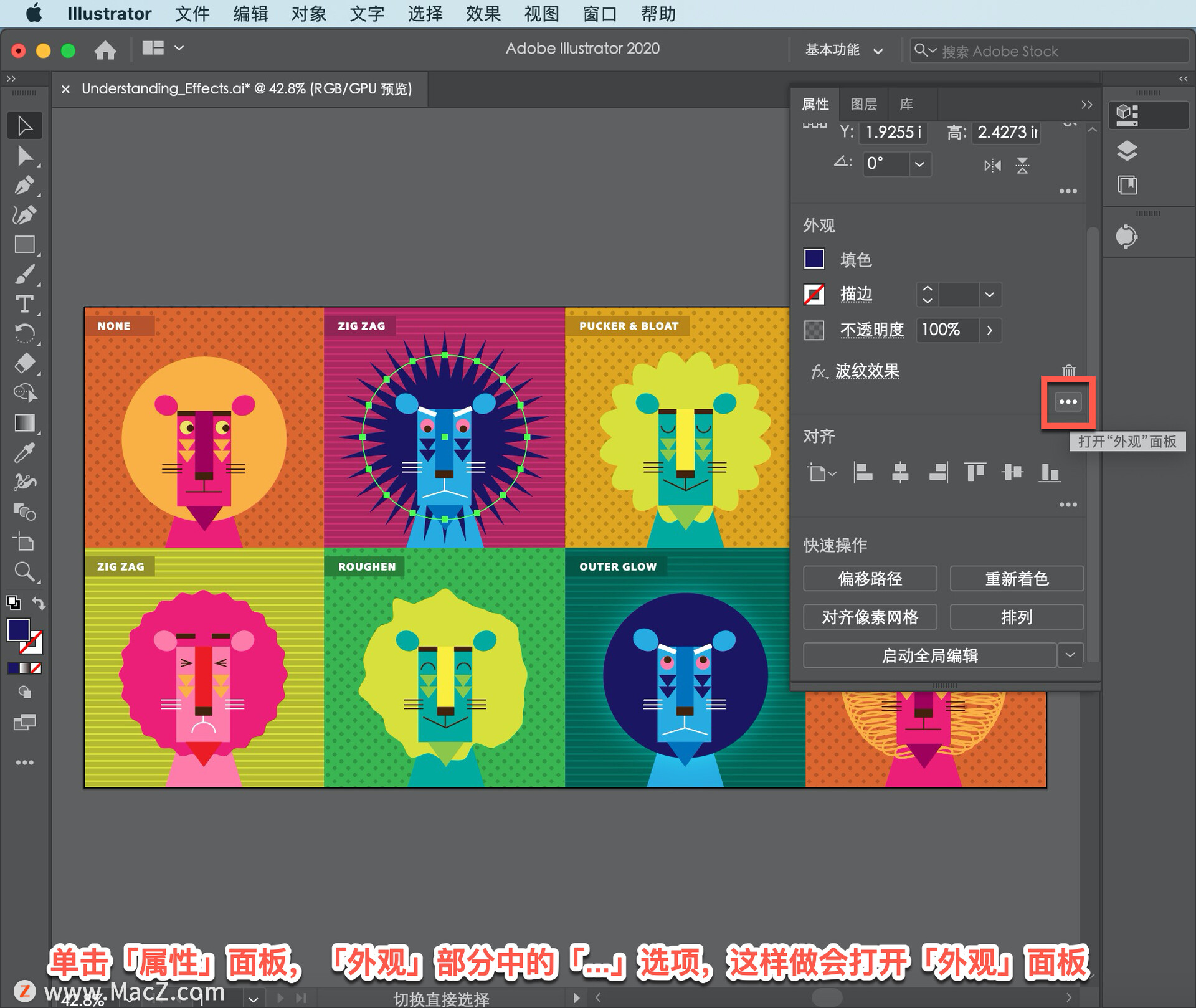Image resolution: width=1196 pixels, height=1008 pixels.
Task: Select the Paintbrush tool
Action: click(25, 275)
